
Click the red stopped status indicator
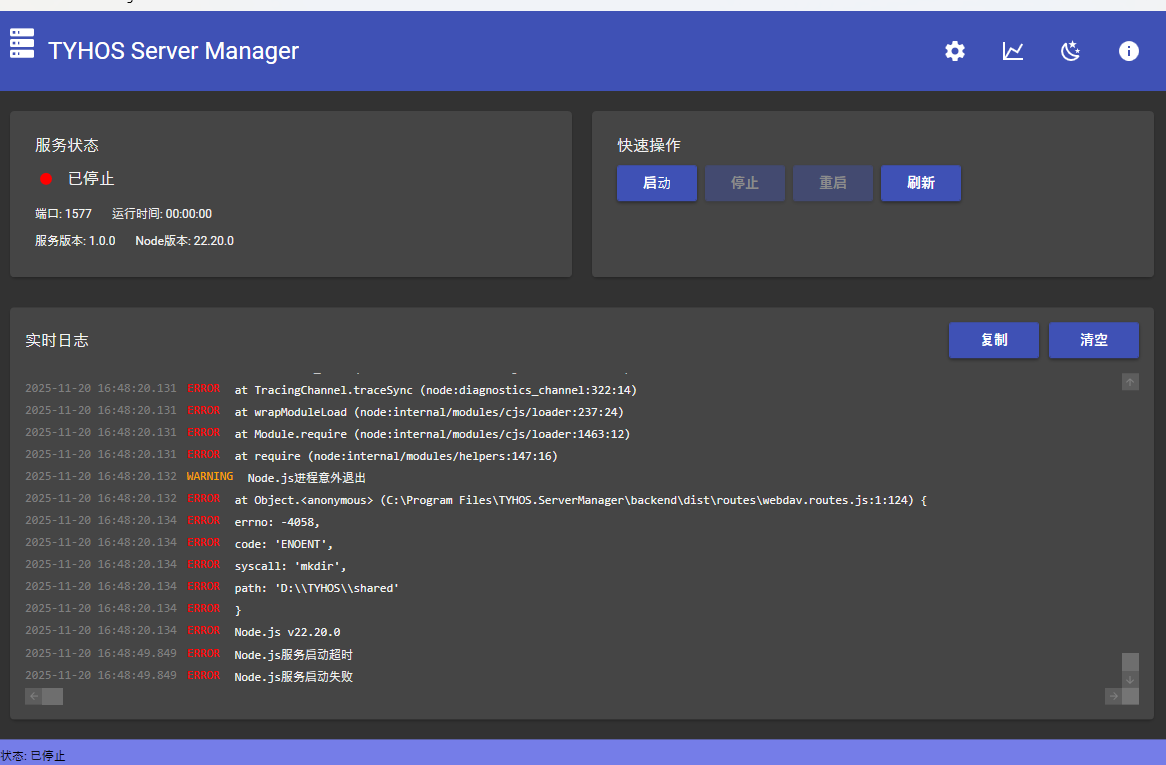pyautogui.click(x=46, y=179)
